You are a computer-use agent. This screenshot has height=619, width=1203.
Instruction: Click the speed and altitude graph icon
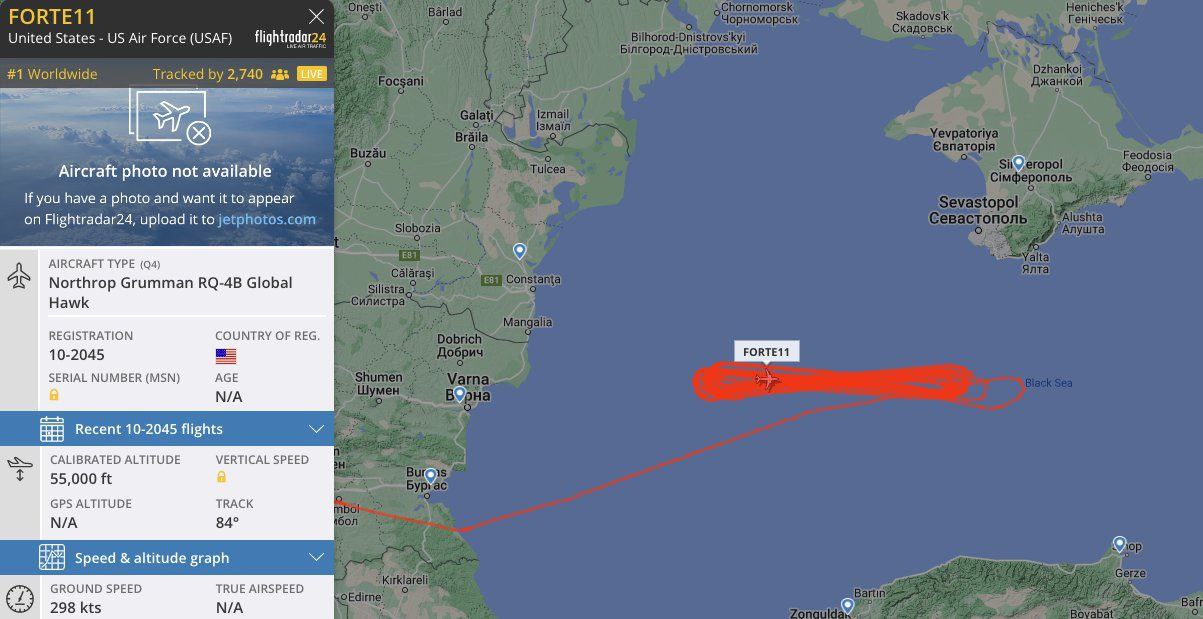pyautogui.click(x=52, y=558)
